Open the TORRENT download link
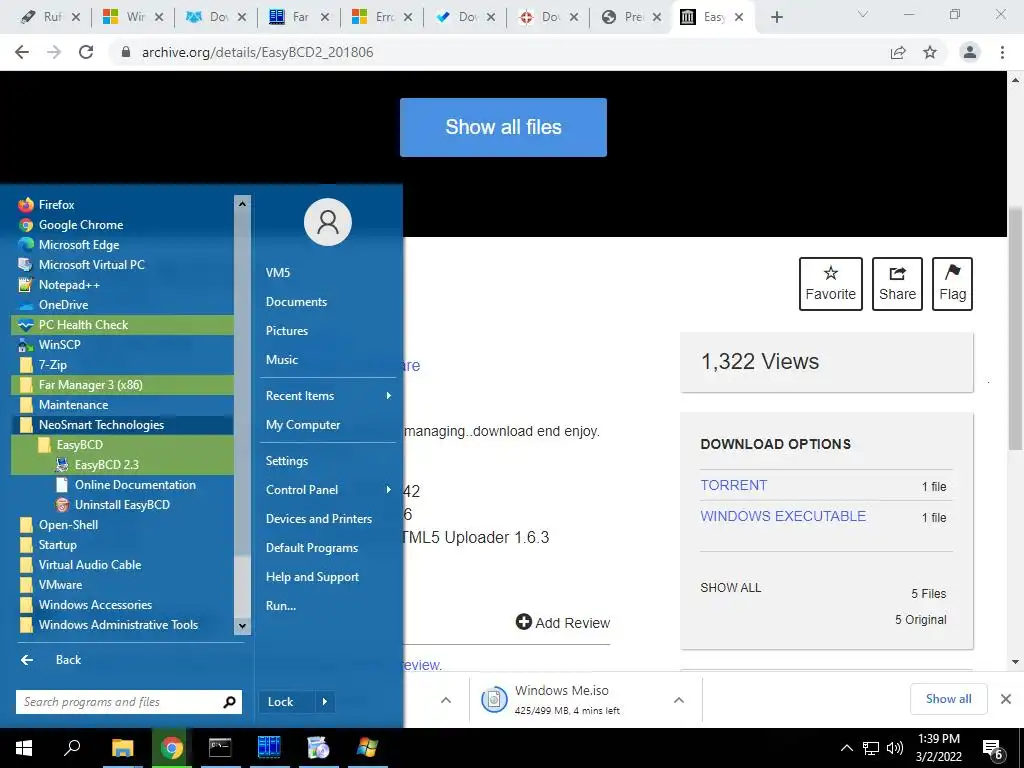The image size is (1024, 768). (x=733, y=485)
